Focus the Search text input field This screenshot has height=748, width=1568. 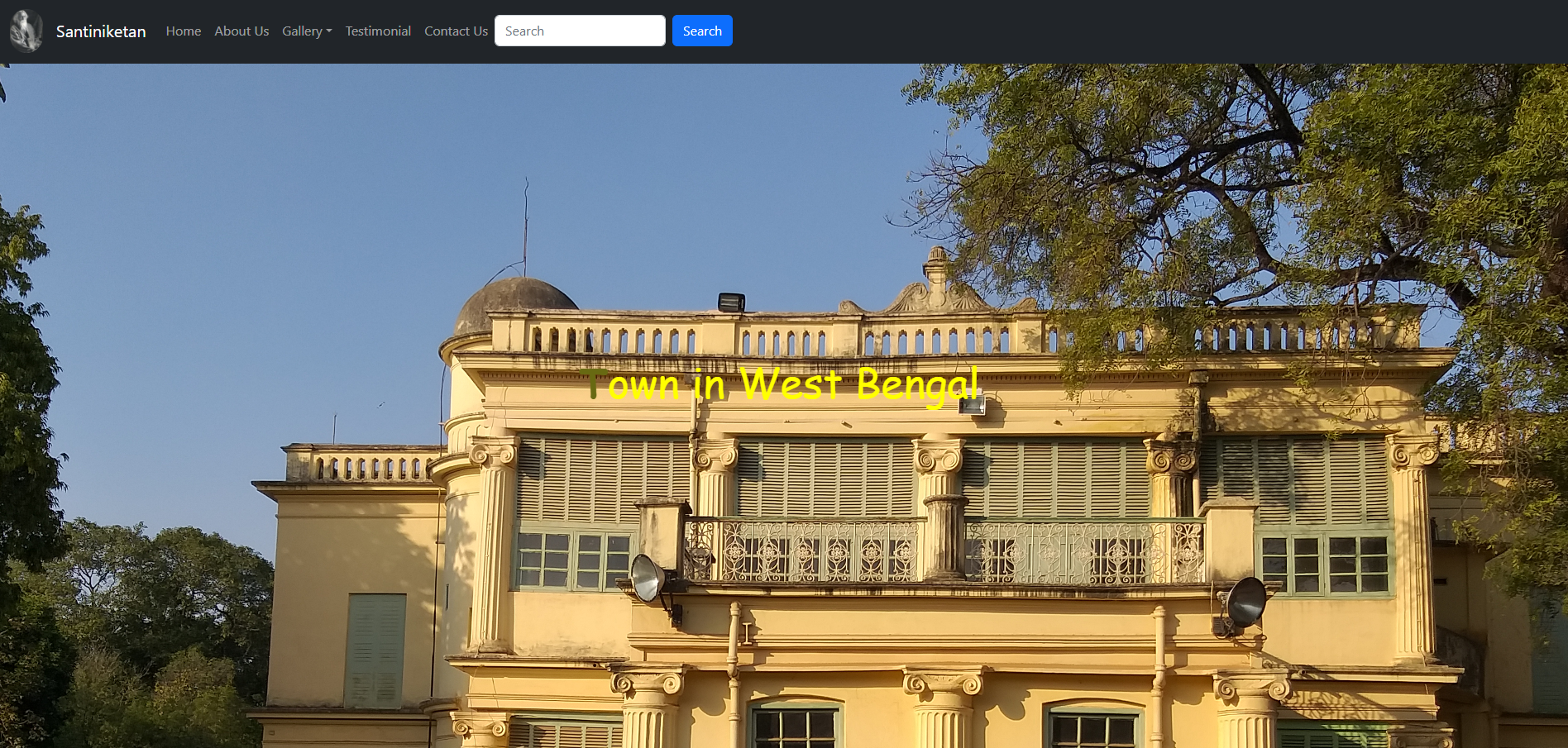tap(580, 31)
